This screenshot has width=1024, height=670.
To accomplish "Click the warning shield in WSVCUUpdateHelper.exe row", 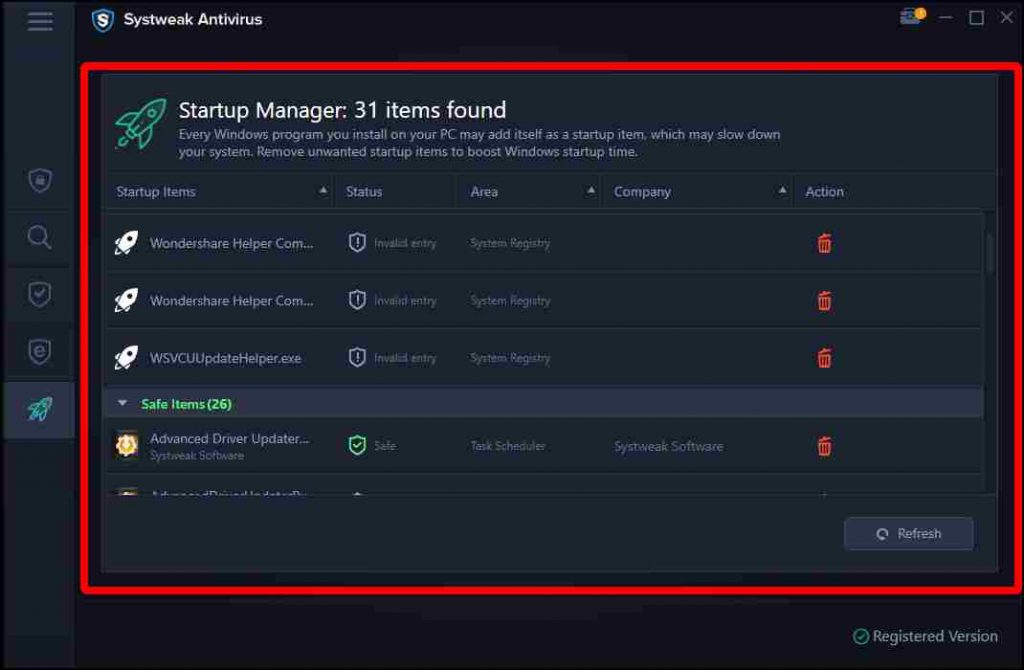I will pos(357,358).
